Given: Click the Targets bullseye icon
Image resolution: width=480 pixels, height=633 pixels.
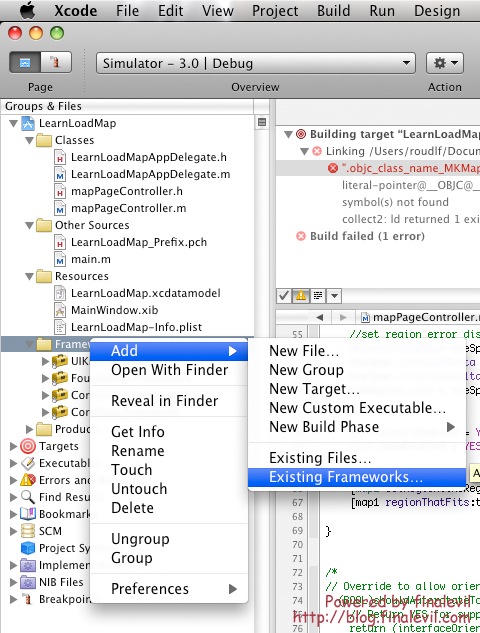Looking at the screenshot, I should pos(28,446).
